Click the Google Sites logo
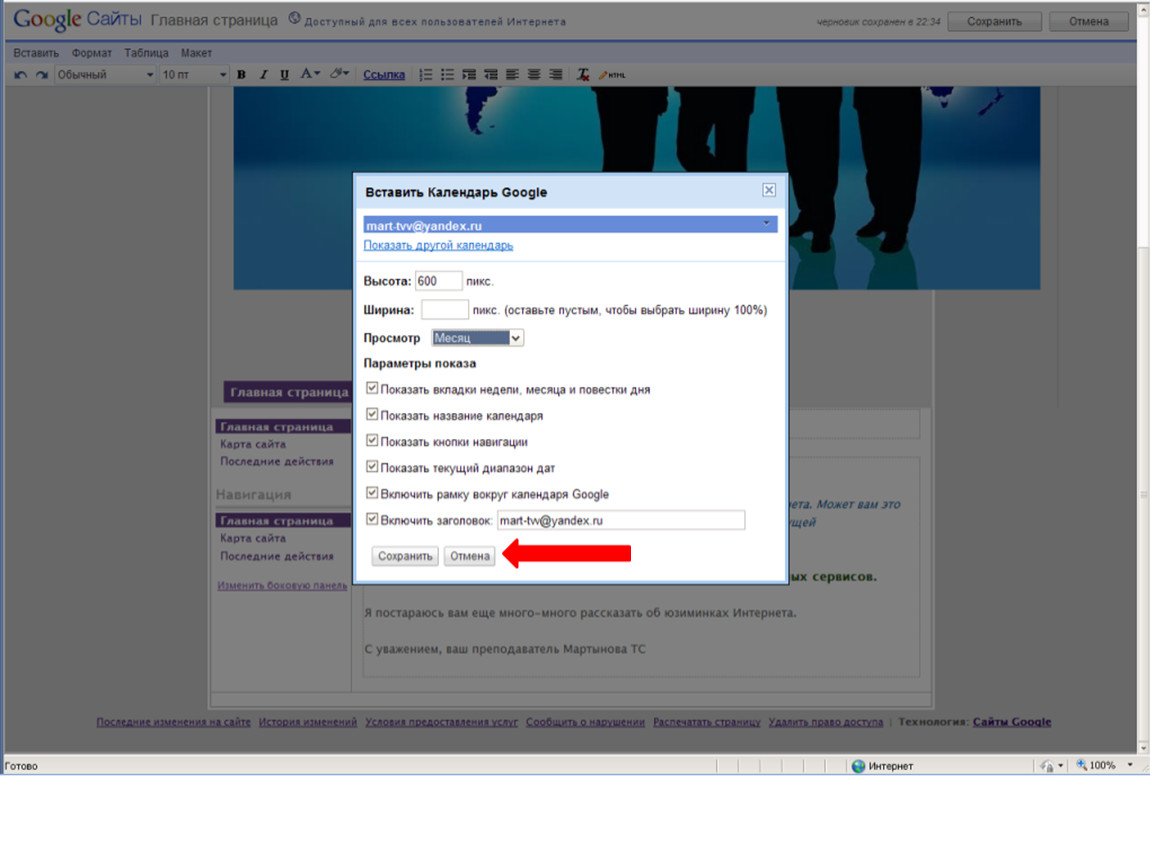 pos(77,20)
